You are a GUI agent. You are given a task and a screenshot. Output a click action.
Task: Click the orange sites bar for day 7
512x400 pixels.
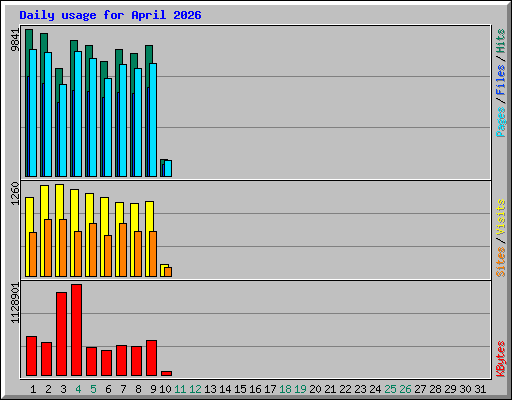click(123, 250)
